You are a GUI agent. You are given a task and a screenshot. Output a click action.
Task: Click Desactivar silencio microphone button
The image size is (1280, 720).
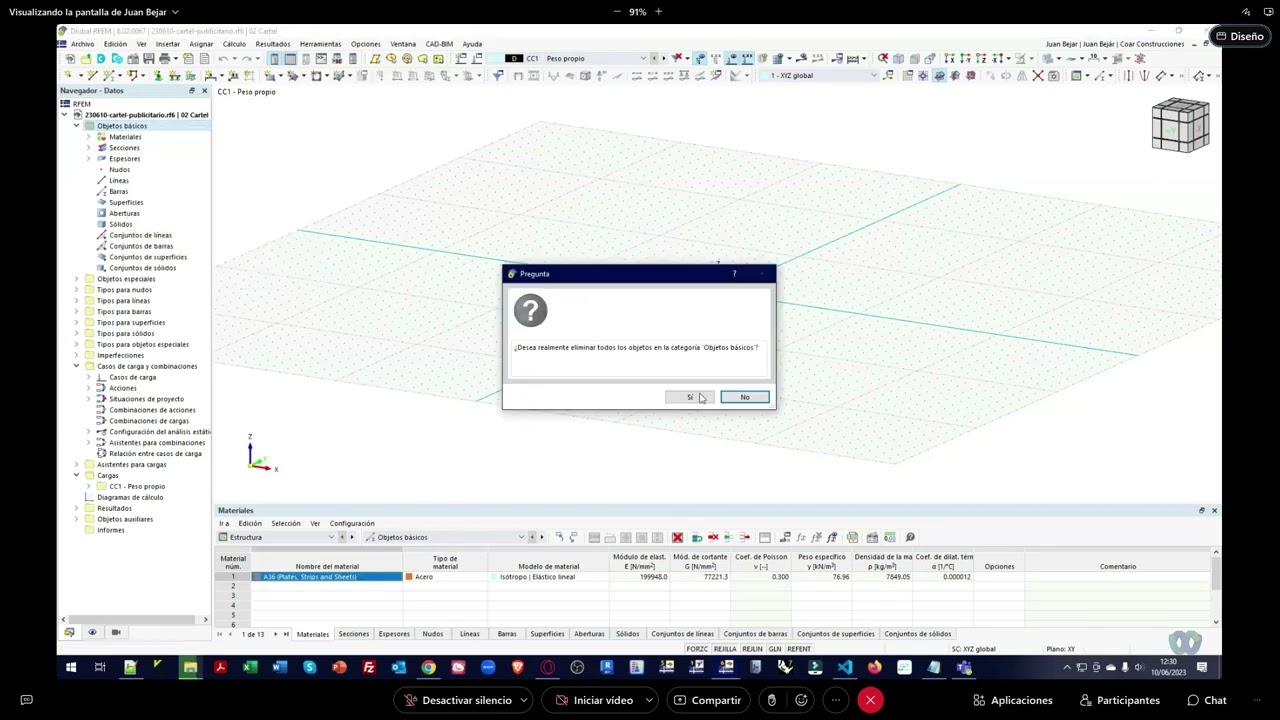click(458, 700)
